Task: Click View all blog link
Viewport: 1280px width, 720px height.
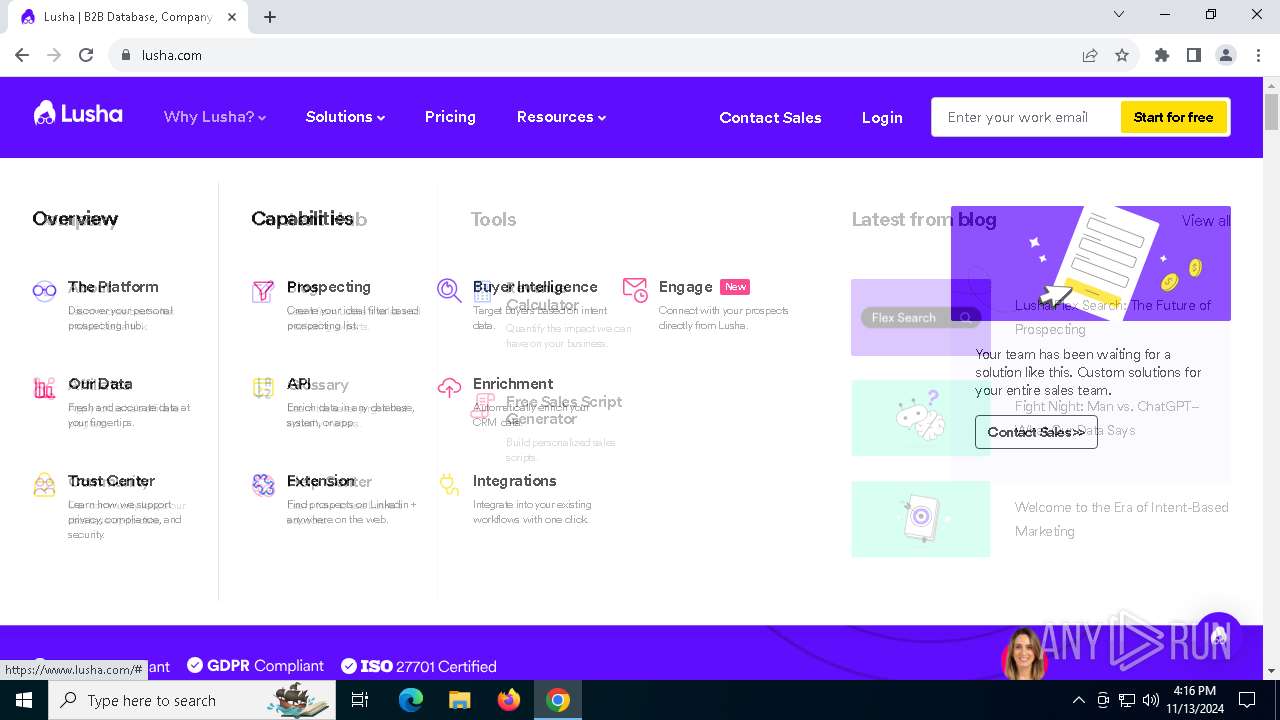Action: pyautogui.click(x=1205, y=220)
